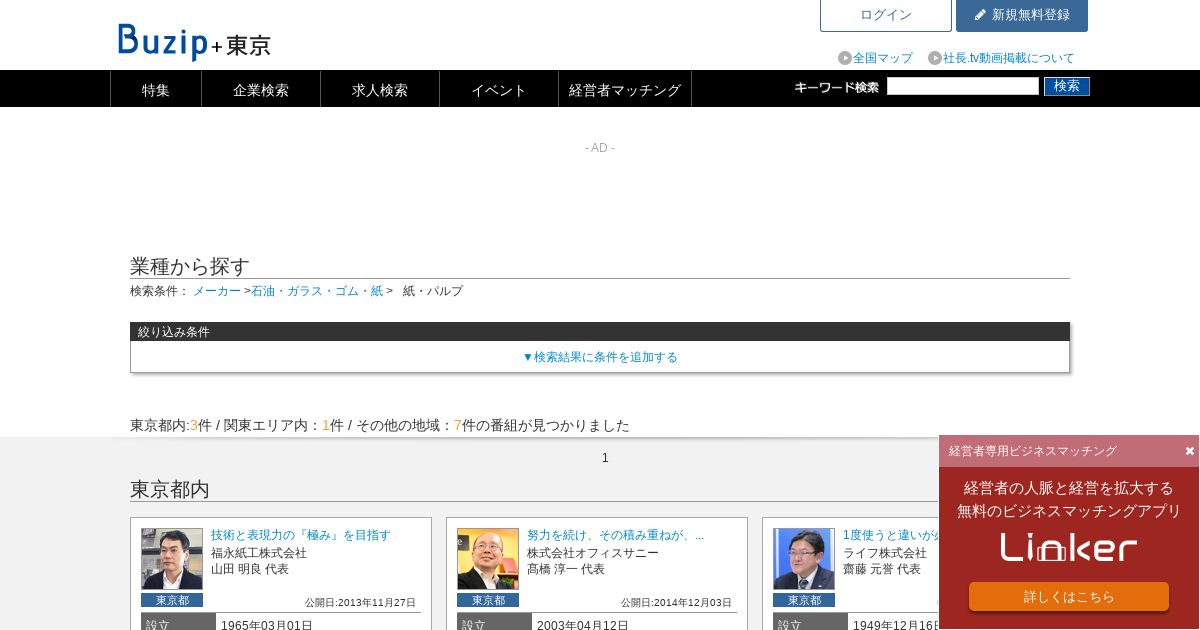Open 全国マップ link
Viewport: 1200px width, 630px height.
coord(883,58)
